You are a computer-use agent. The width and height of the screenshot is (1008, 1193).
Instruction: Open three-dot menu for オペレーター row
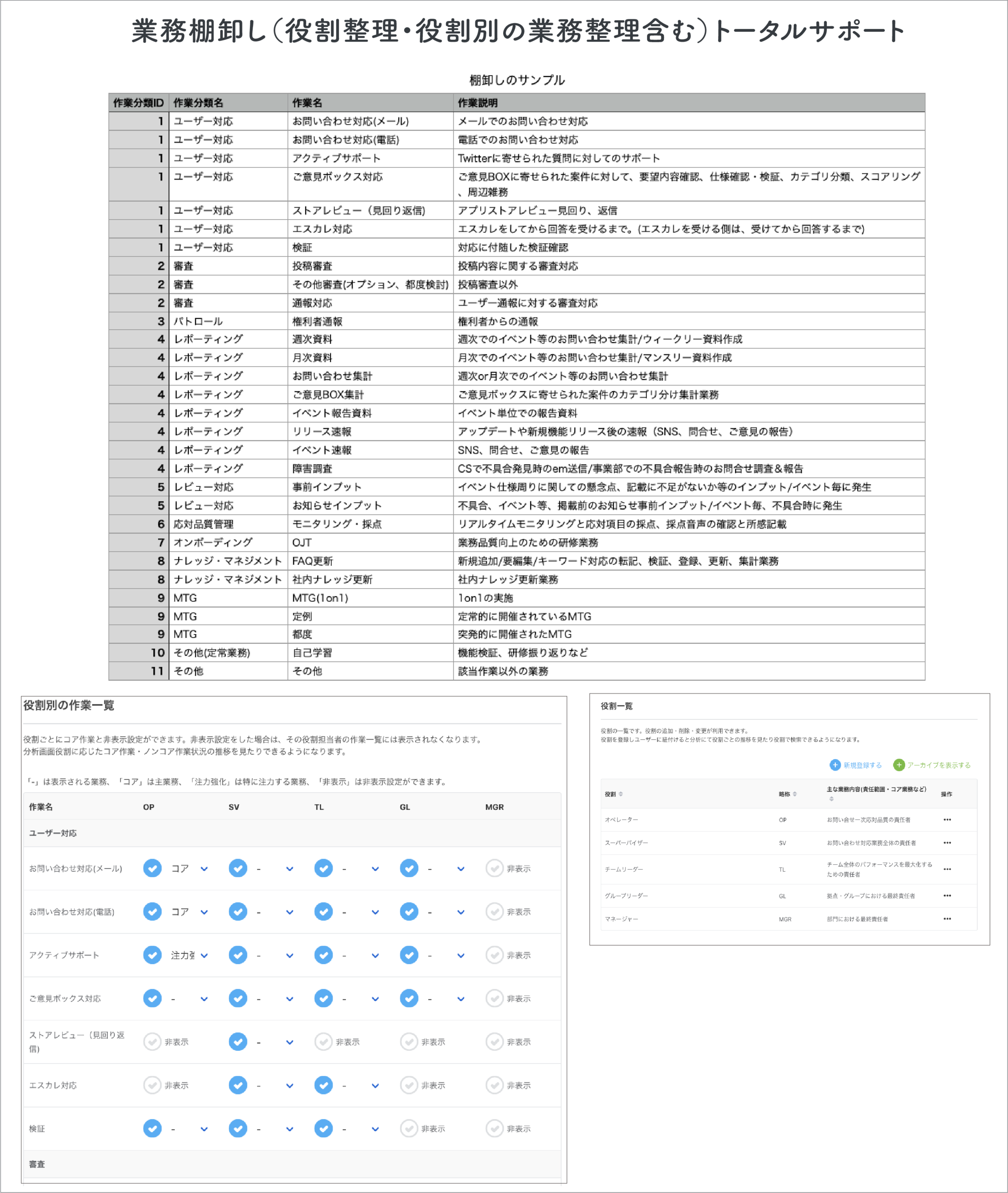coord(947,820)
